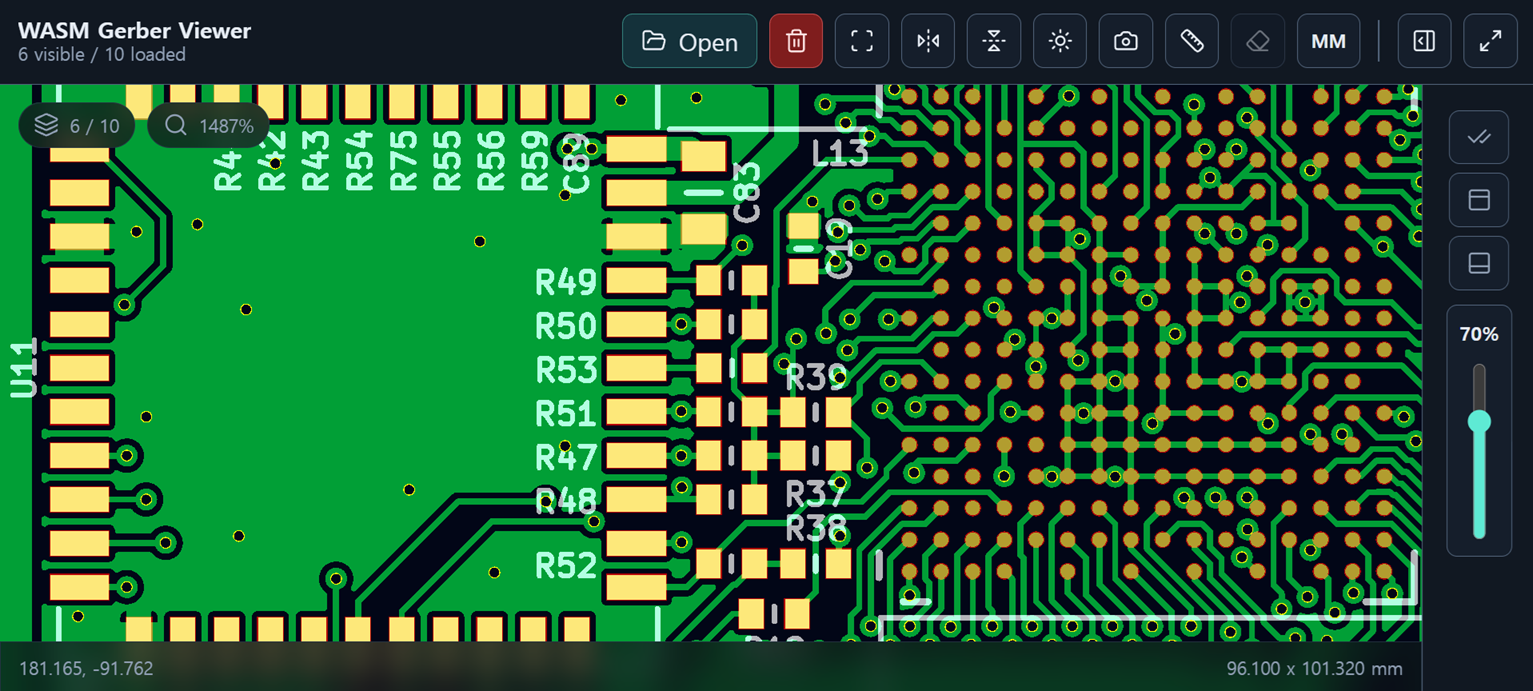Flip board vertically icon
Screen dimensions: 1533x691
[x=994, y=41]
